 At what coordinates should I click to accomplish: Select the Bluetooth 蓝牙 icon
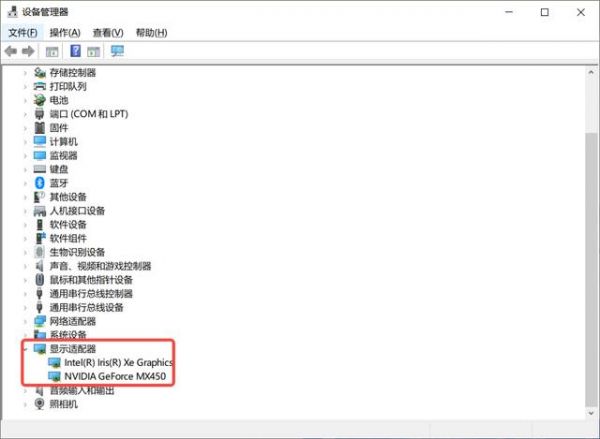[39, 183]
